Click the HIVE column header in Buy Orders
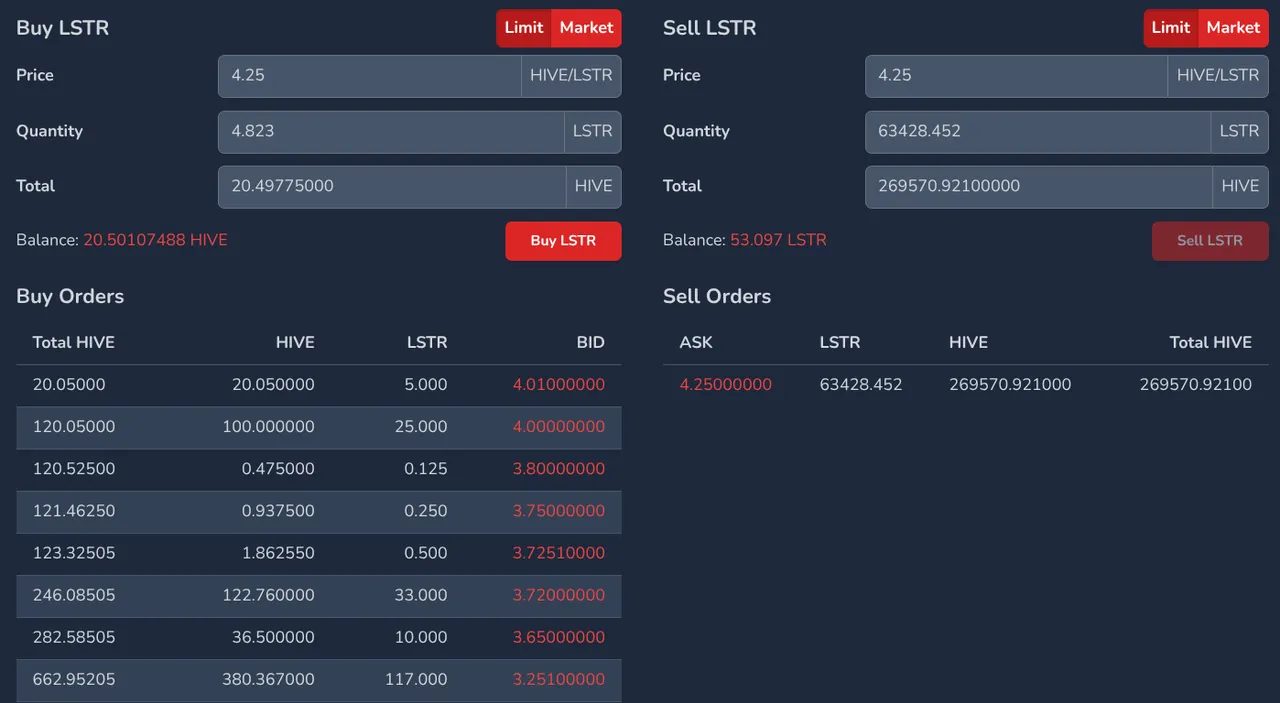1280x703 pixels. (x=295, y=342)
